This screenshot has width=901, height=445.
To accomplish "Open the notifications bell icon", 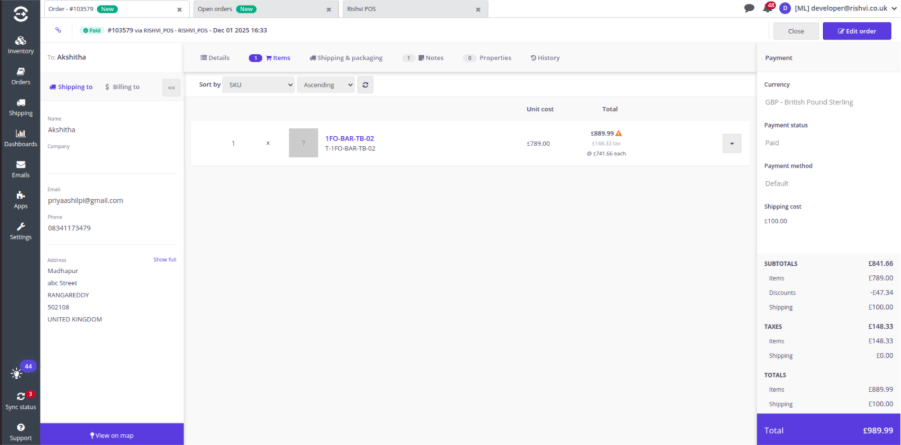I will coord(767,8).
